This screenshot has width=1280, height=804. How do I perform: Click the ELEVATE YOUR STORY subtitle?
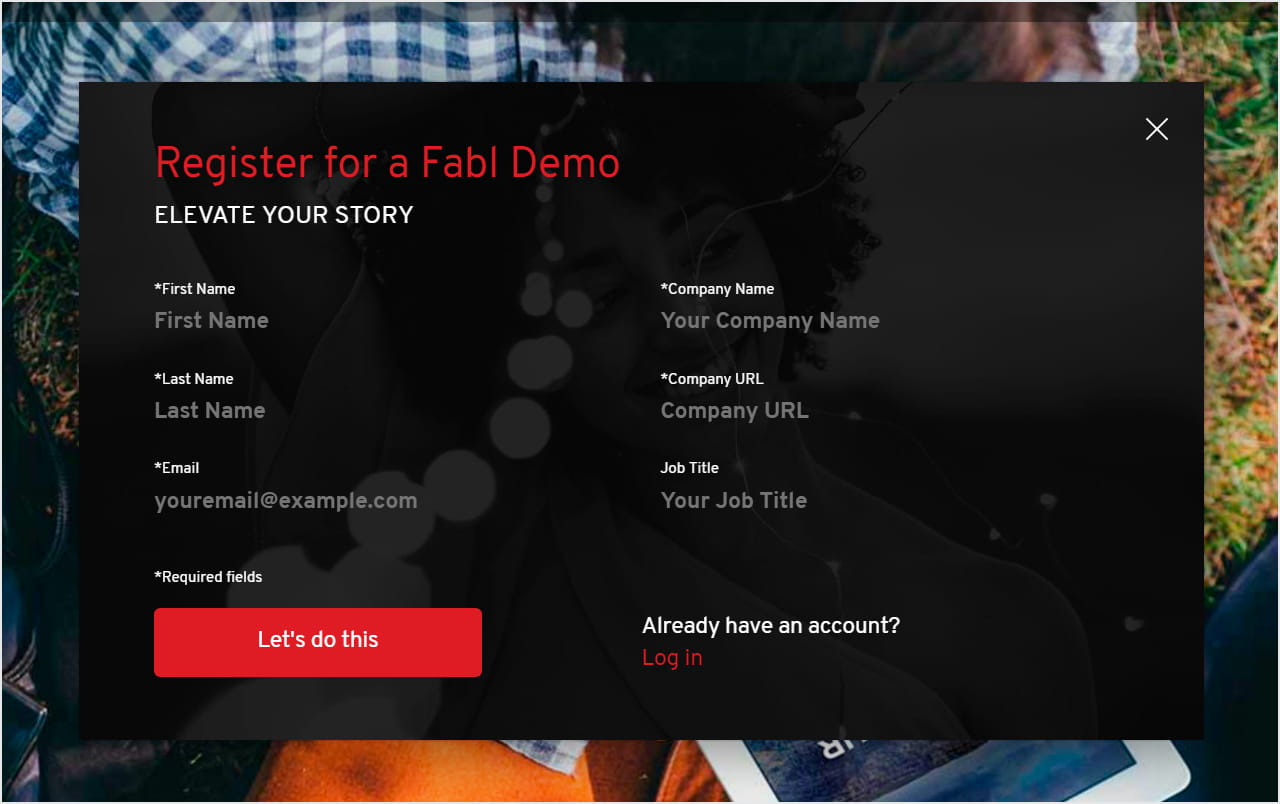[x=284, y=215]
